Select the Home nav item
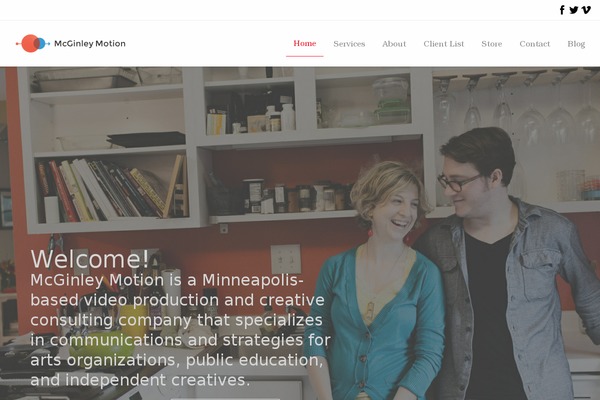The image size is (600, 400). pyautogui.click(x=305, y=44)
